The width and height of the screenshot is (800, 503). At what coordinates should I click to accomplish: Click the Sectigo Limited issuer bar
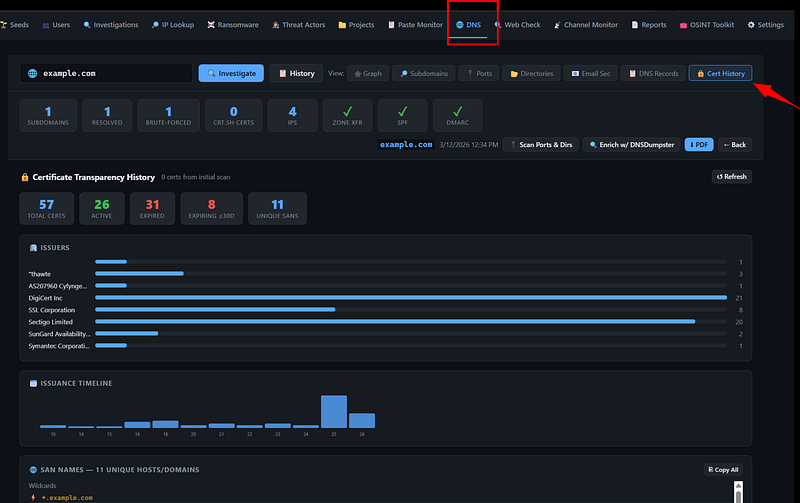pos(395,321)
